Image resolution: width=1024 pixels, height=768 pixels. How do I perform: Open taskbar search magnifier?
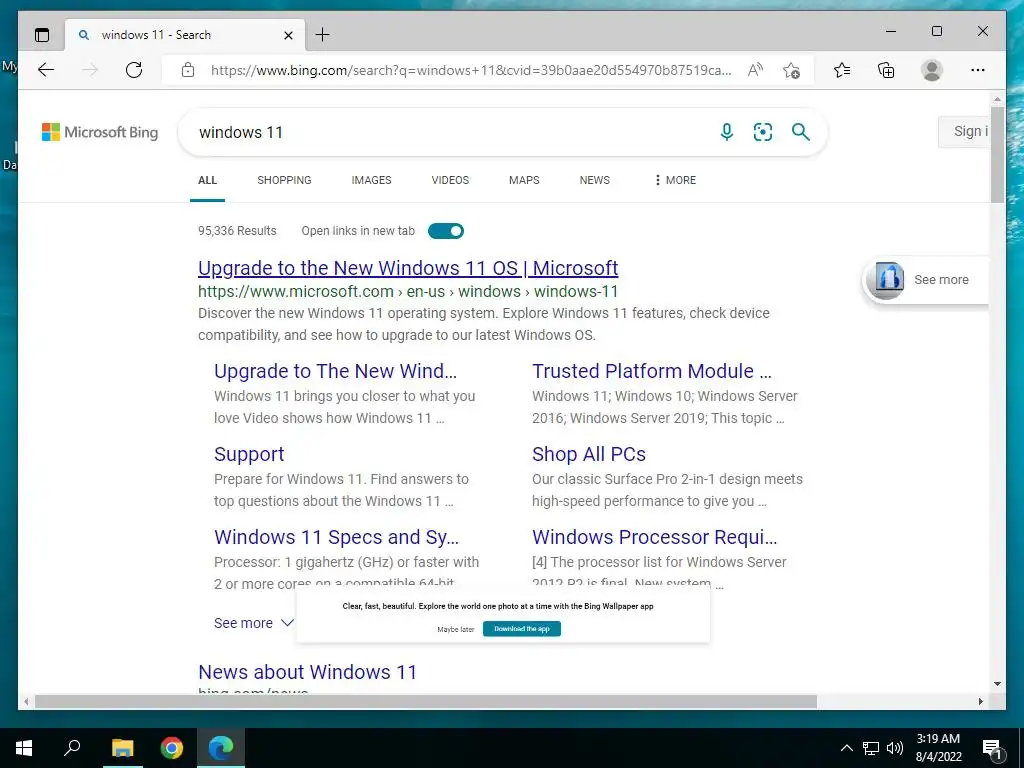(x=72, y=747)
